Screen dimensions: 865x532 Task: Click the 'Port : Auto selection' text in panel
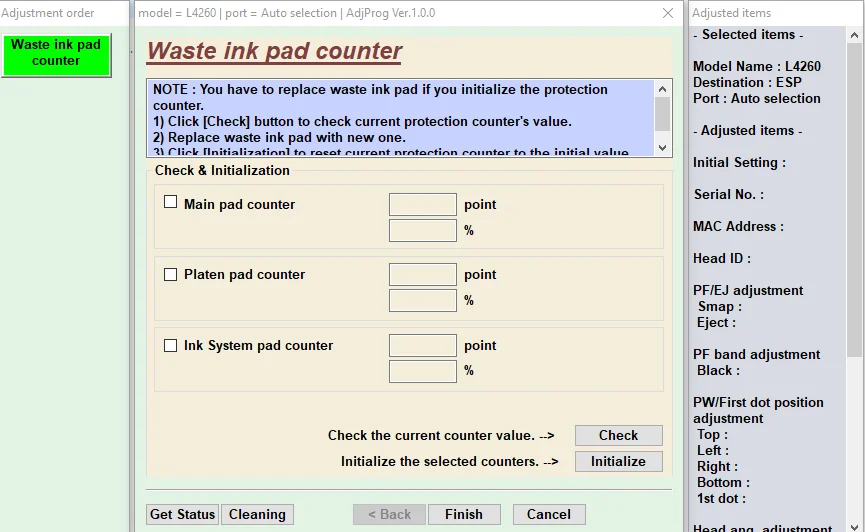click(x=757, y=98)
